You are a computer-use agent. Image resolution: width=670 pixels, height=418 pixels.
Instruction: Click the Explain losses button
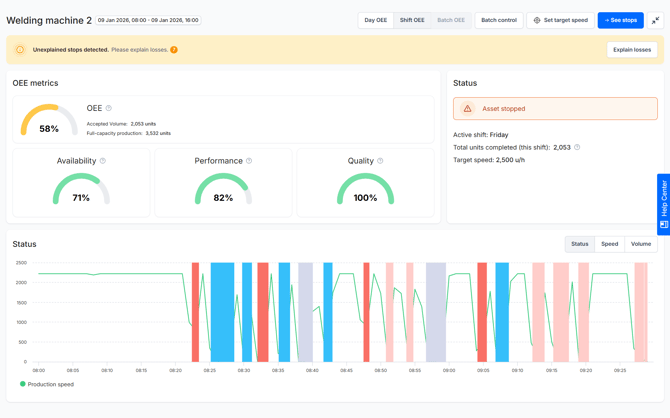tap(632, 50)
